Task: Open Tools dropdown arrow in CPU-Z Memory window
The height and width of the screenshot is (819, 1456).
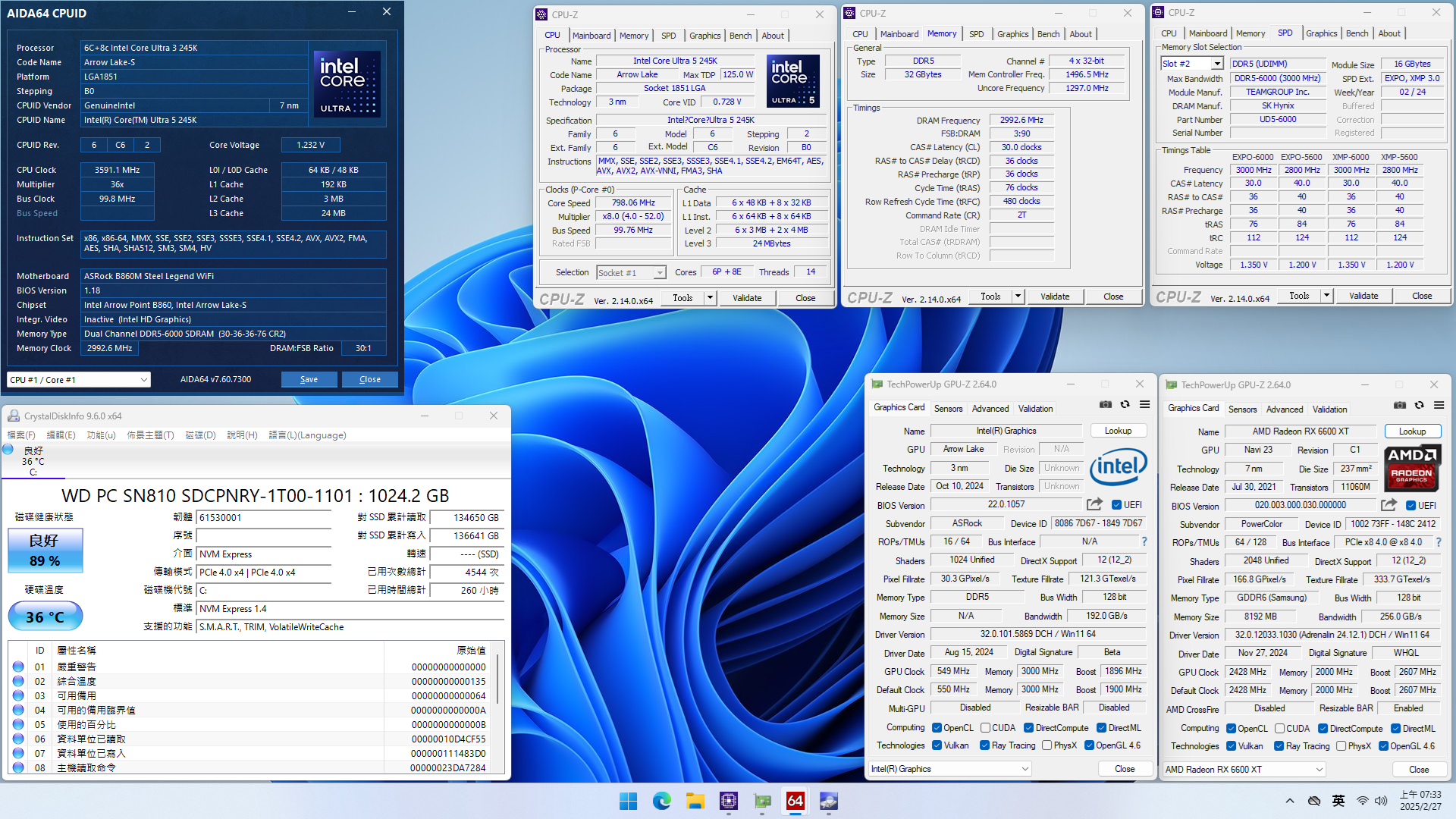Action: (x=1018, y=297)
